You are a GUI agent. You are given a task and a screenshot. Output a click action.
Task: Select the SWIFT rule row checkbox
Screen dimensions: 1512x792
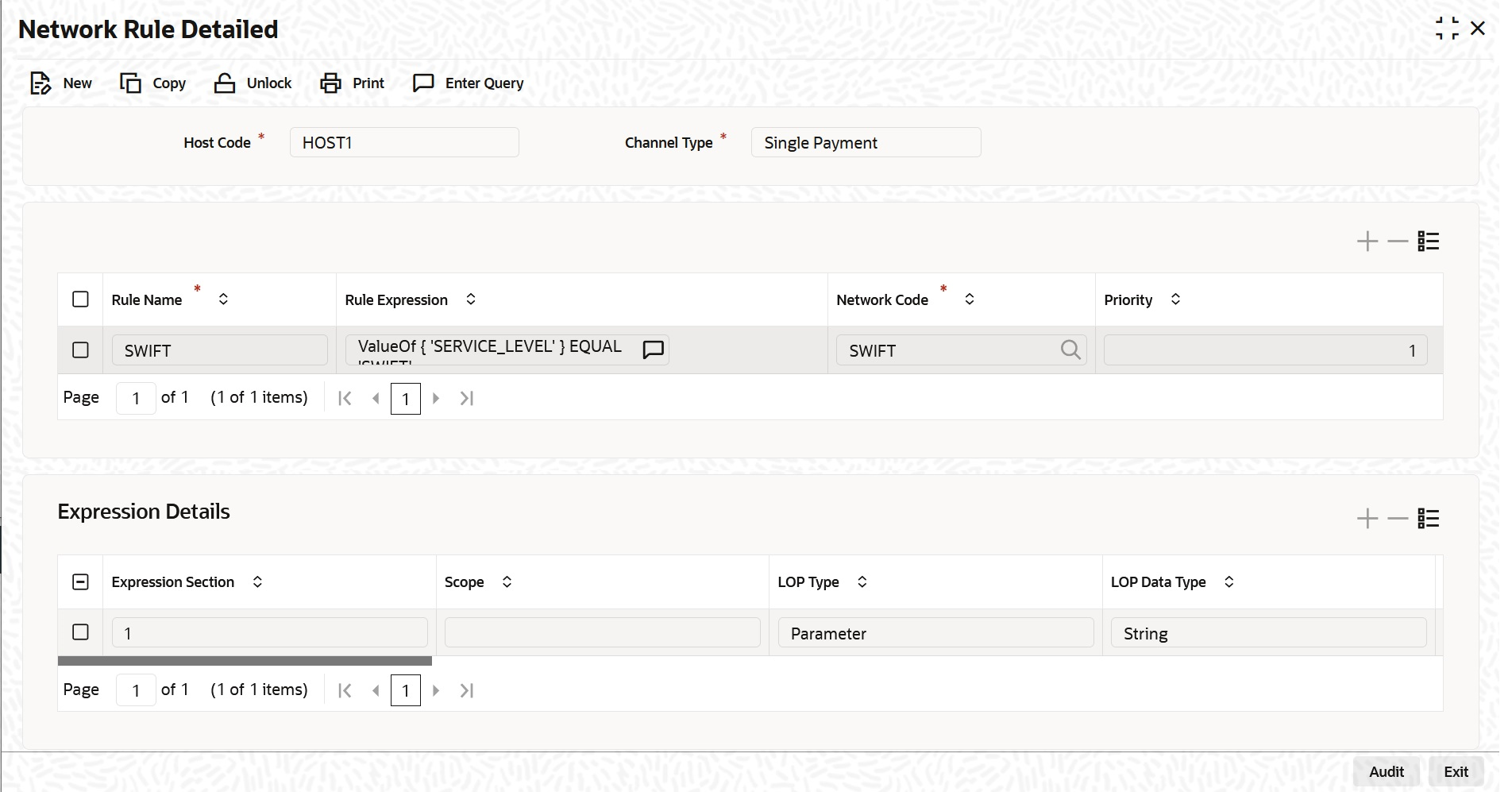point(80,350)
